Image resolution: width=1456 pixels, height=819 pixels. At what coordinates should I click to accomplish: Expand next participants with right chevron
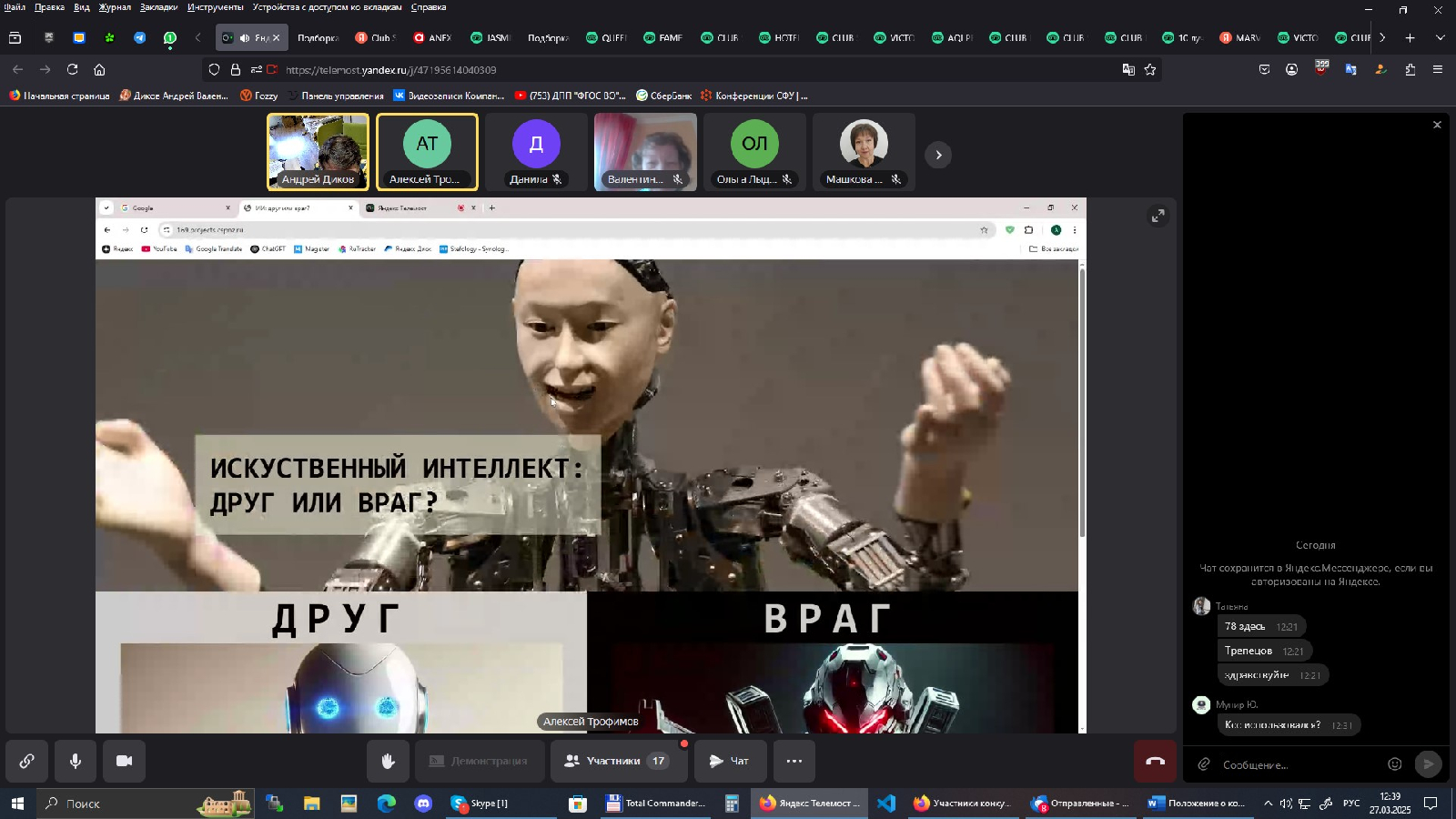tap(937, 155)
